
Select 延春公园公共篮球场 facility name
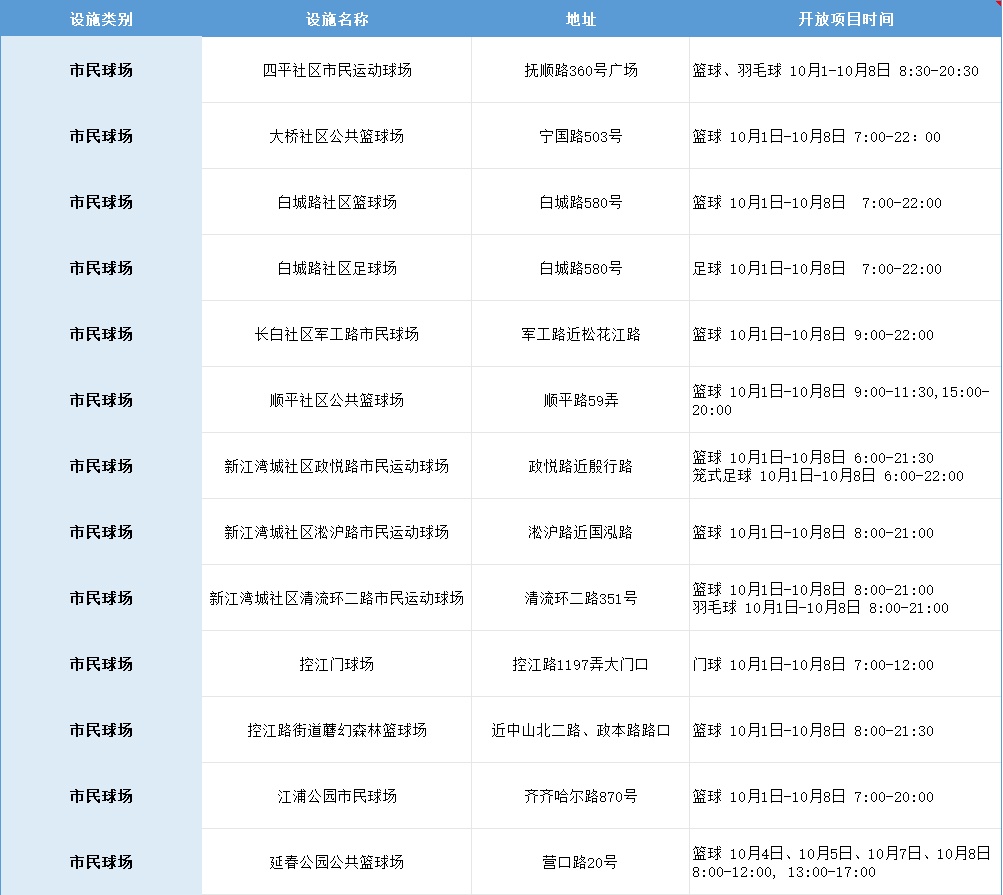click(337, 862)
